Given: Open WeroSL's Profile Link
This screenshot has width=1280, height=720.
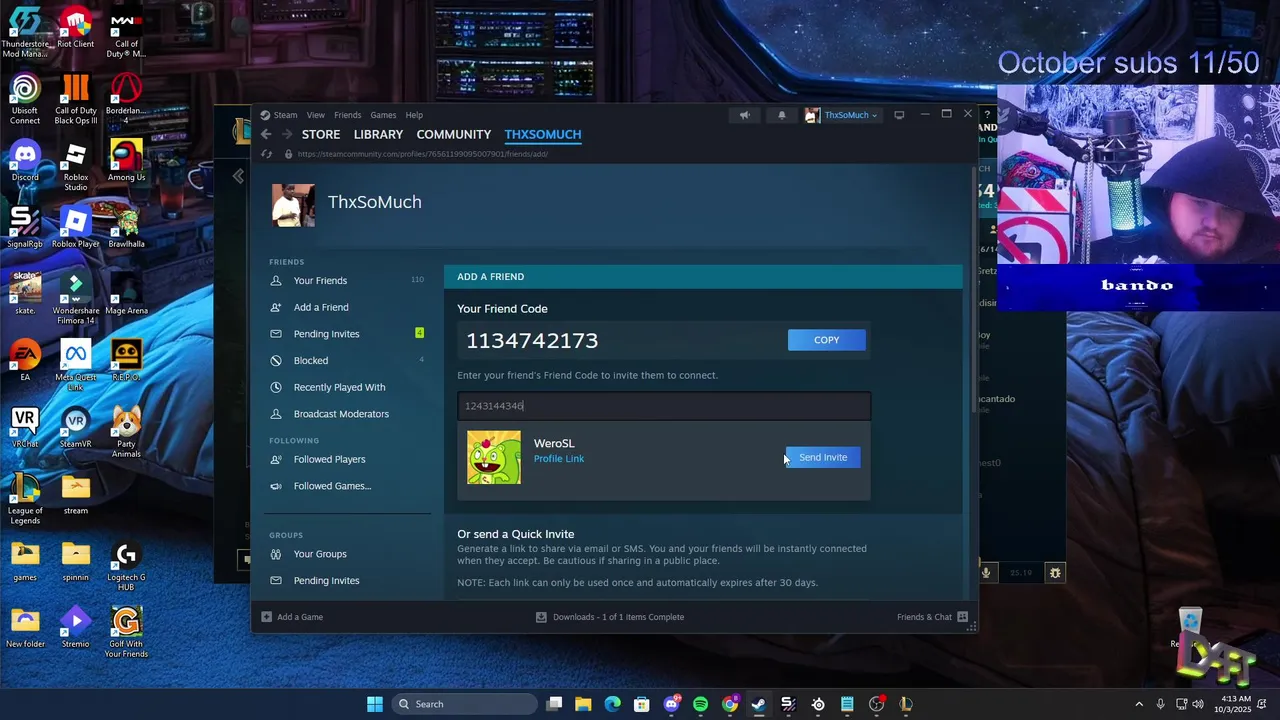Looking at the screenshot, I should (x=559, y=459).
